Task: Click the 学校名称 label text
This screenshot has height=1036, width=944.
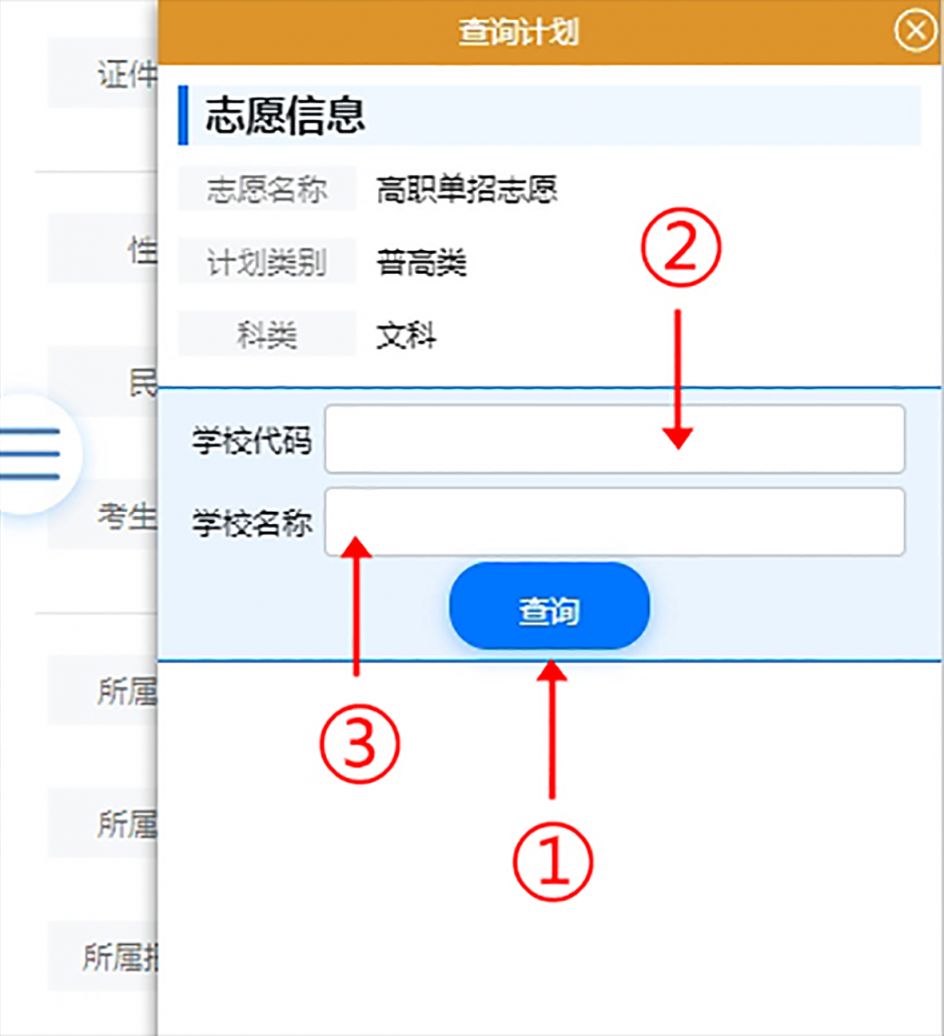Action: [252, 524]
